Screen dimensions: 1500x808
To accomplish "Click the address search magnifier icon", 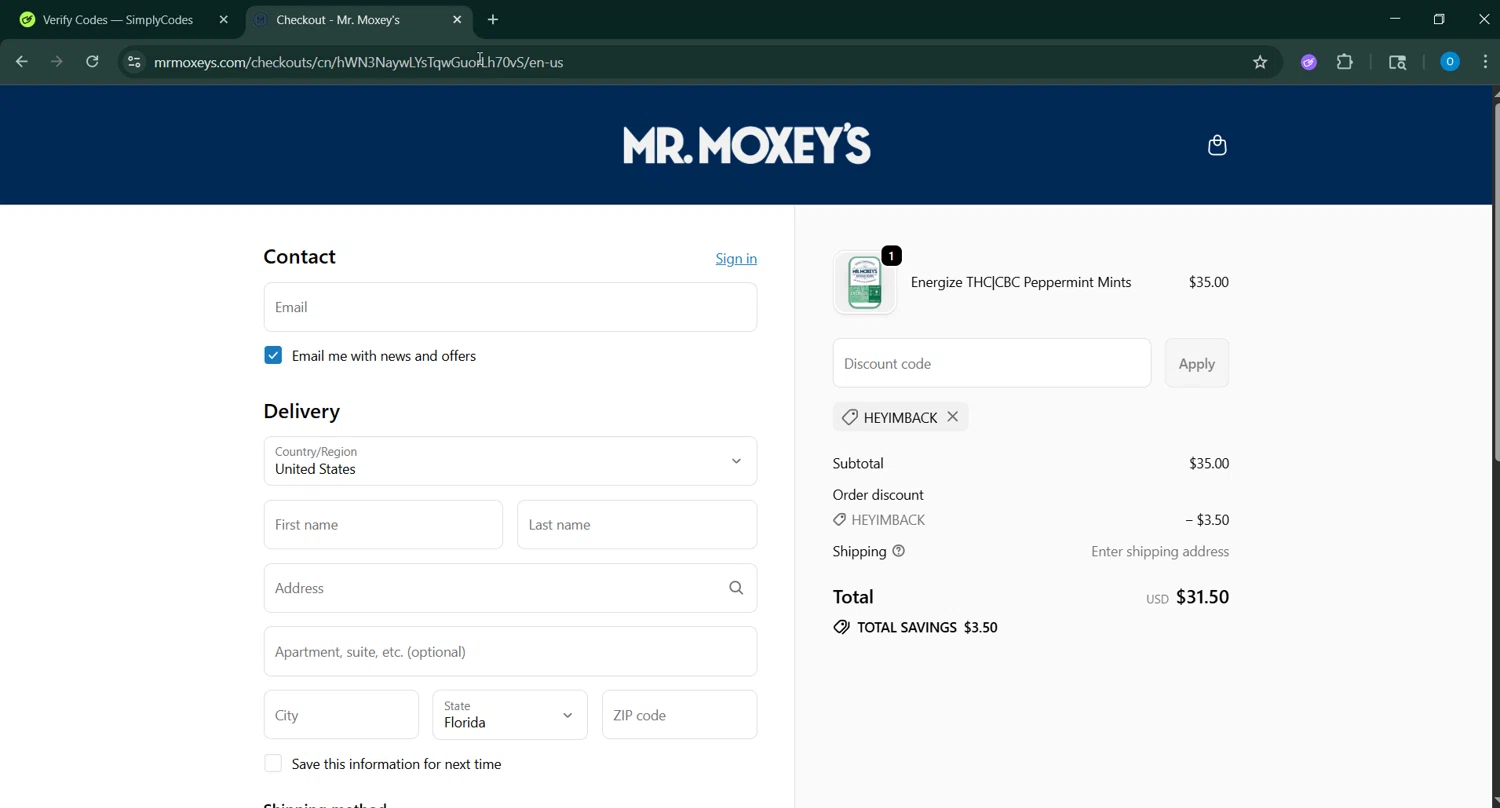I will click(736, 588).
